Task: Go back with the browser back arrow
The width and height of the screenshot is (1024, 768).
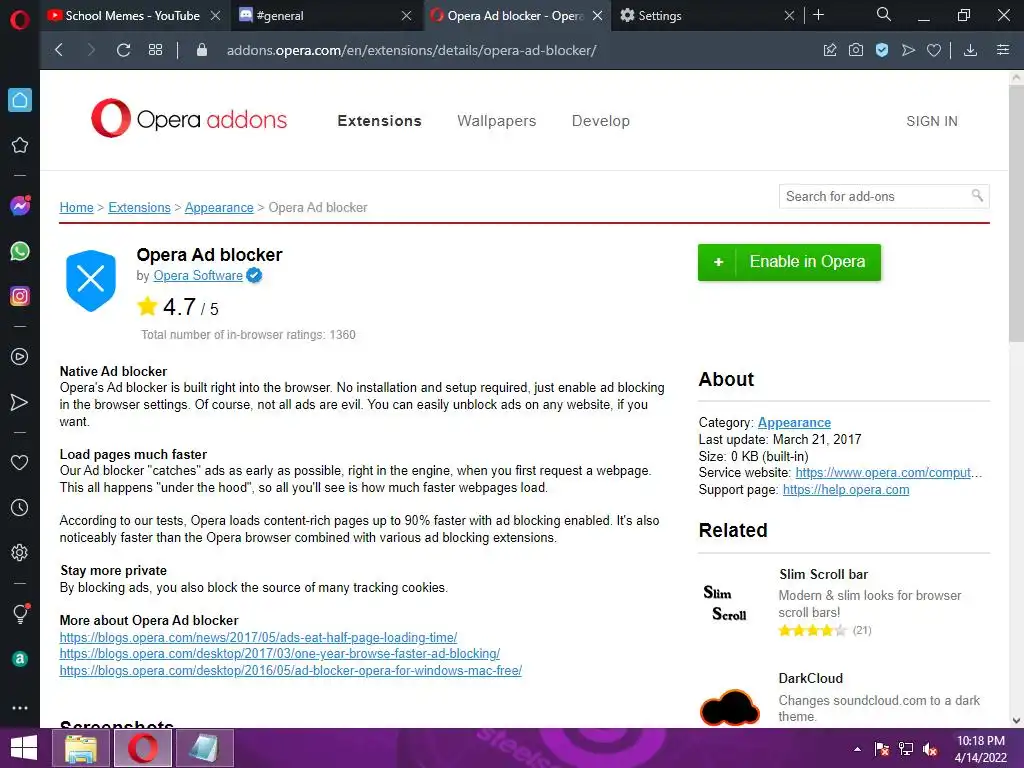Action: point(59,50)
